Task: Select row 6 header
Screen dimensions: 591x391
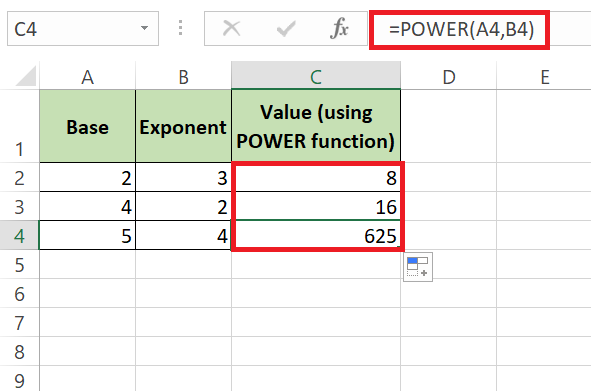Action: coord(20,294)
